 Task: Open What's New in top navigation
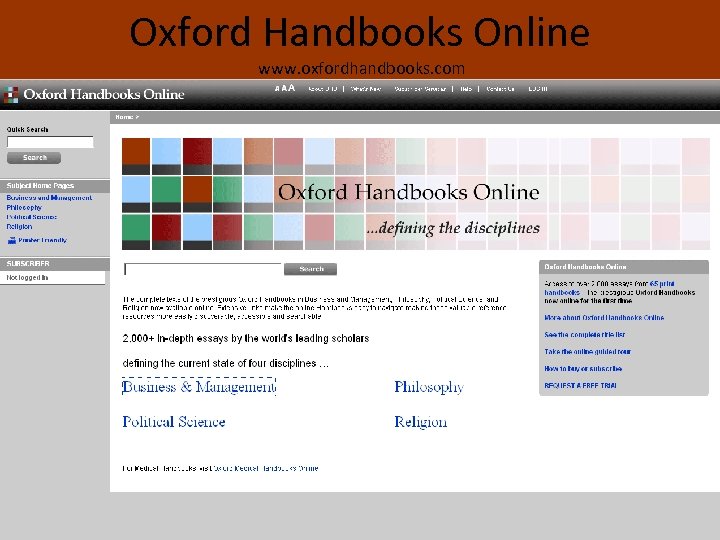pyautogui.click(x=366, y=89)
